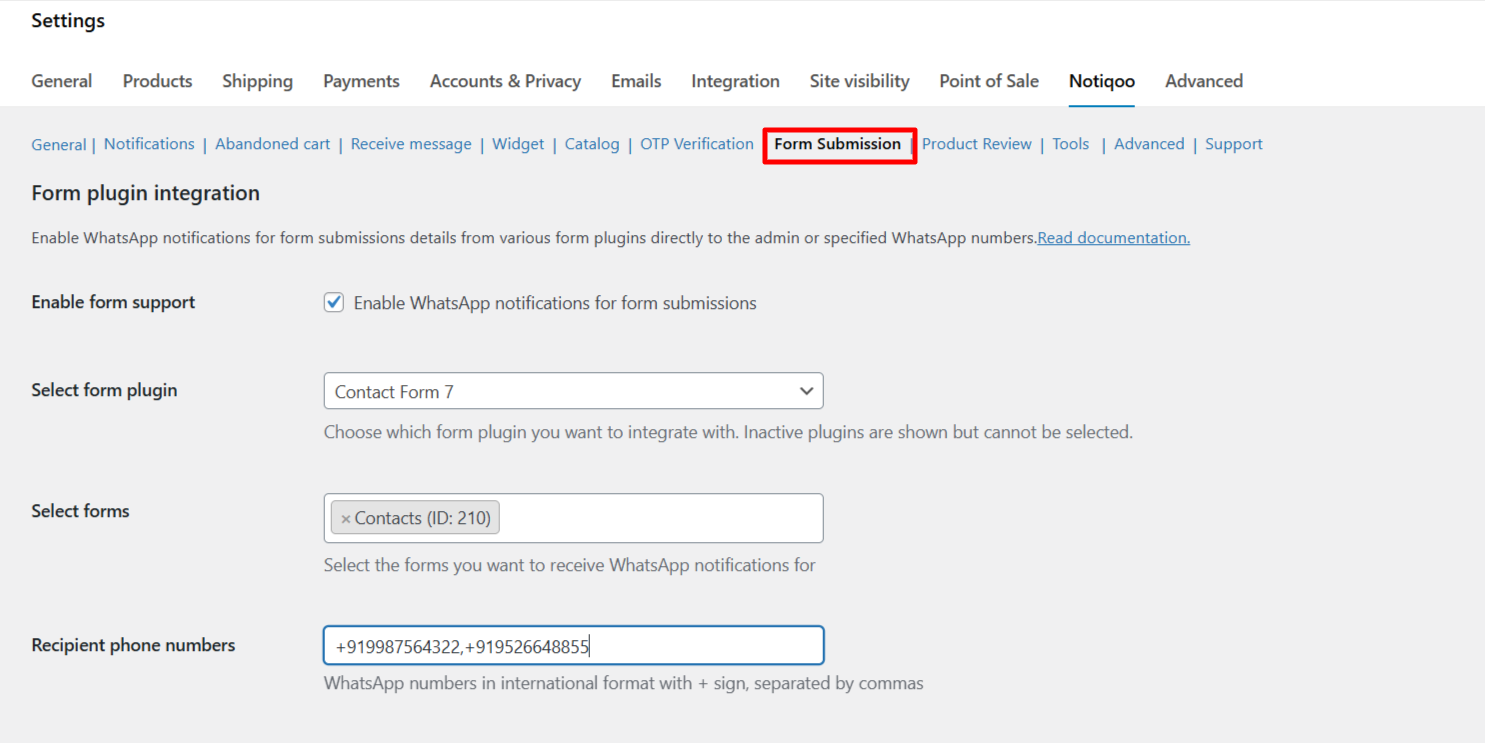Switch to the Products settings tab
Image resolution: width=1485 pixels, height=743 pixels.
[x=157, y=81]
